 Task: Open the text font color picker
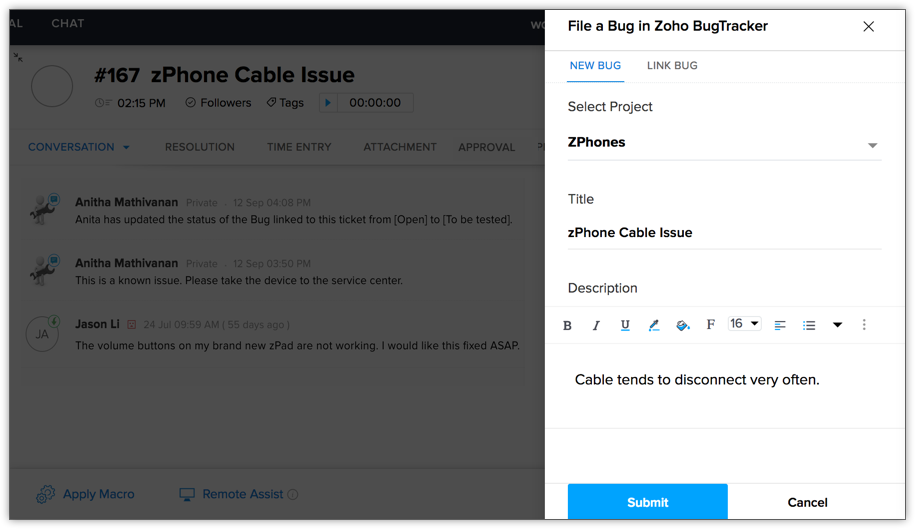654,325
